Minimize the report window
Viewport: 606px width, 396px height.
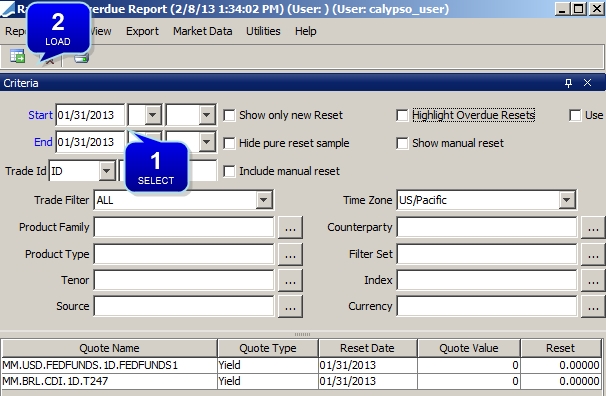tap(562, 8)
